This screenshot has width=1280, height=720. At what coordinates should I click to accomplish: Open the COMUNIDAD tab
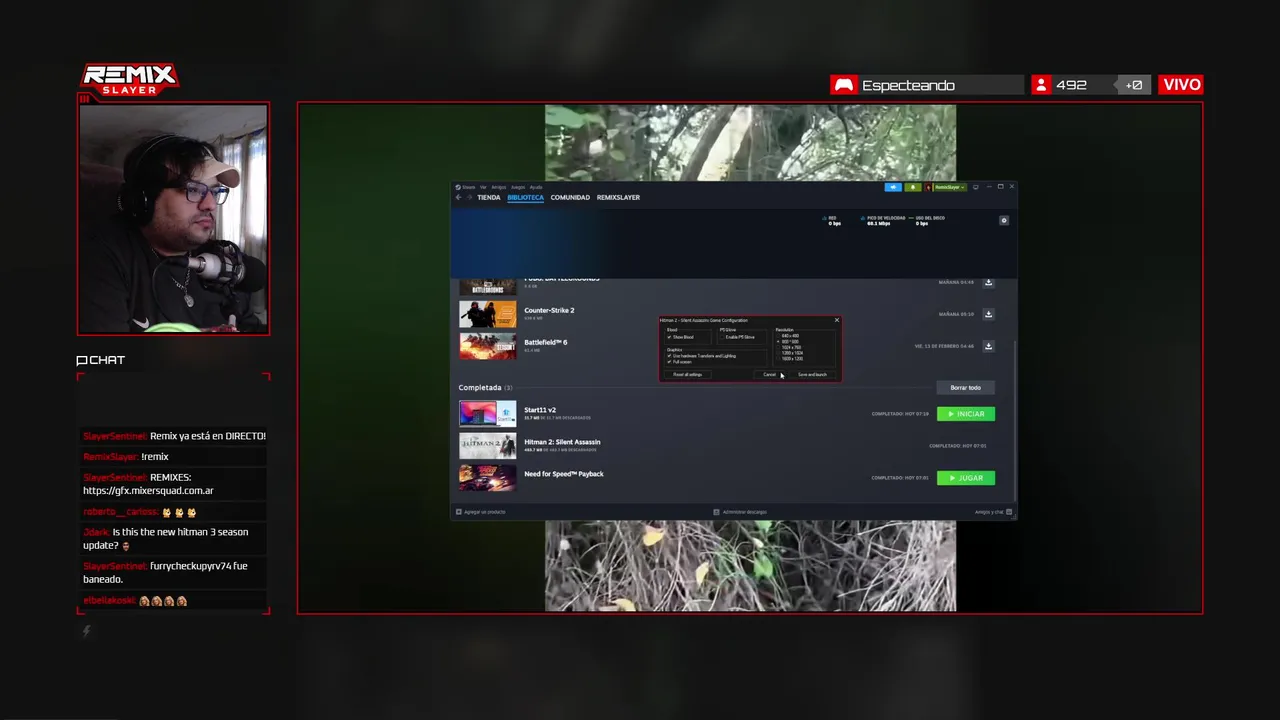click(x=570, y=197)
